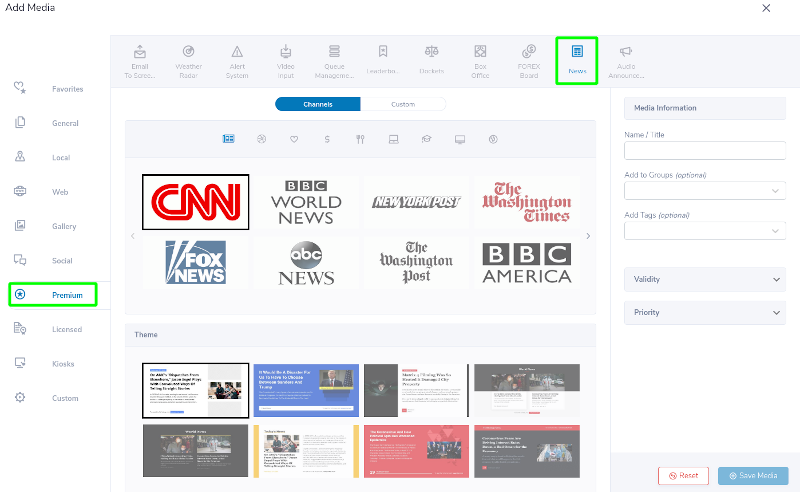The height and width of the screenshot is (492, 800).
Task: Select the CNN channel
Action: [x=195, y=202]
